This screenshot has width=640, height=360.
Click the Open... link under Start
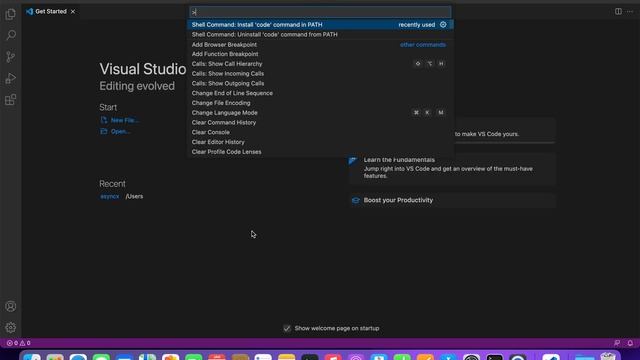(x=120, y=131)
